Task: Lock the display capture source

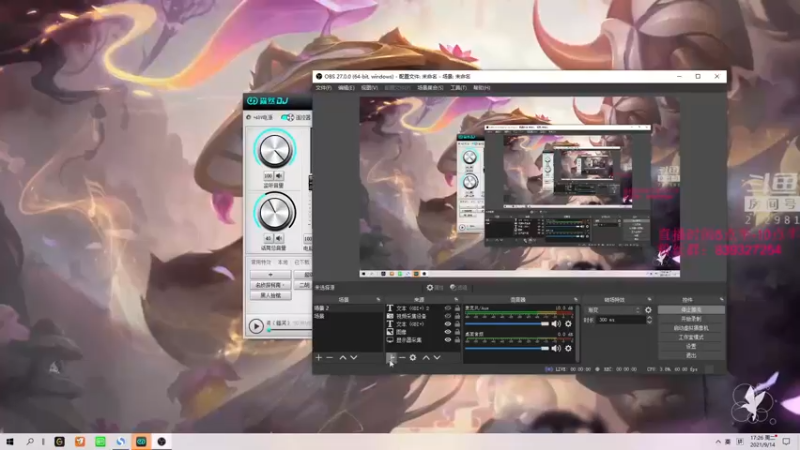Action: (457, 340)
